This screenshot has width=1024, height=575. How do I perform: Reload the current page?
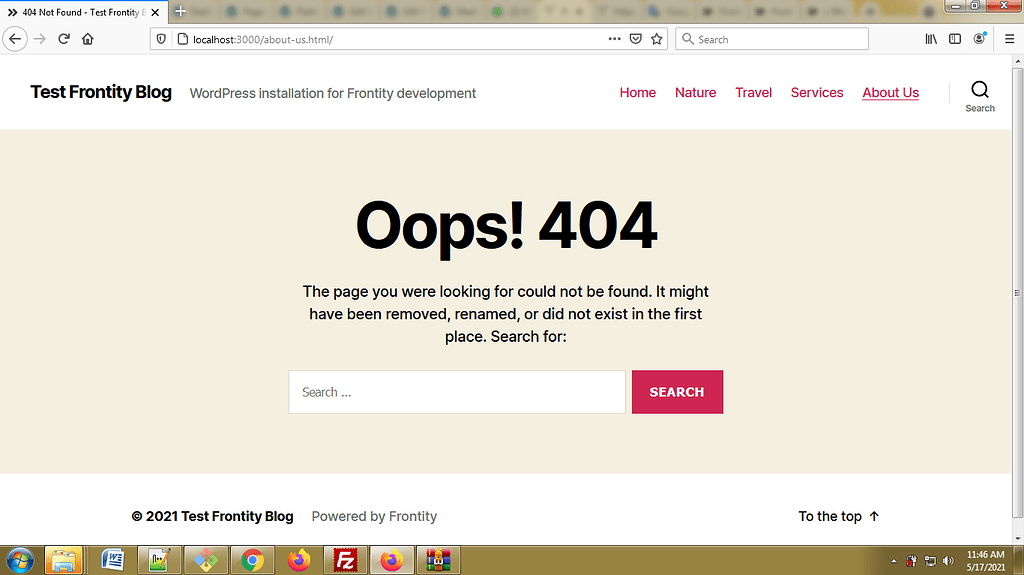pos(64,39)
